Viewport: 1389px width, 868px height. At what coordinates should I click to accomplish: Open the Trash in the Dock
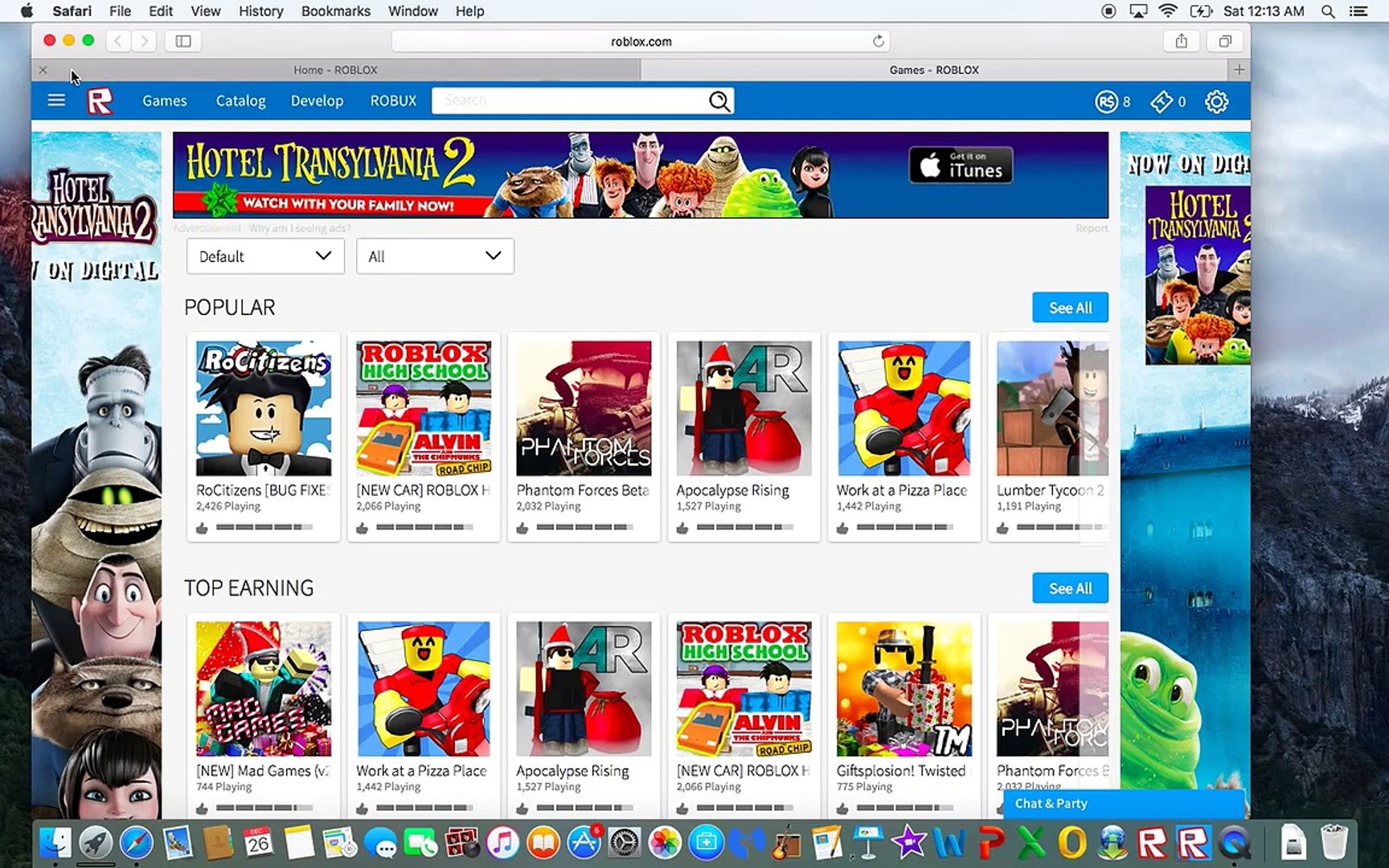pyautogui.click(x=1334, y=843)
